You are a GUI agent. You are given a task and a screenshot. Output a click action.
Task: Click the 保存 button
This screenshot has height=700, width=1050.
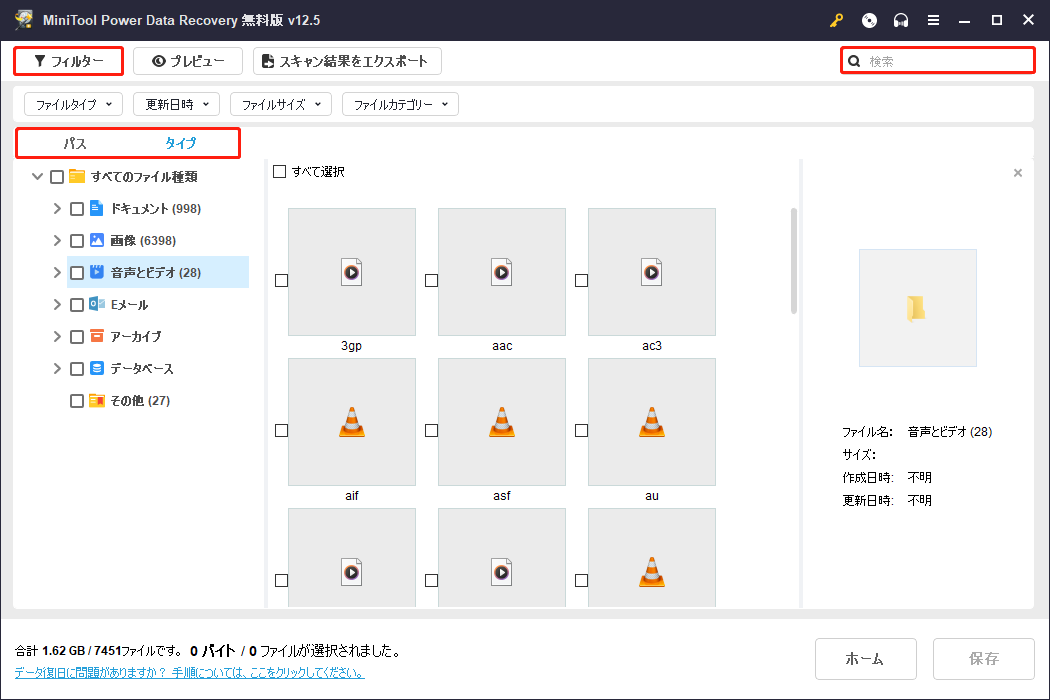984,659
